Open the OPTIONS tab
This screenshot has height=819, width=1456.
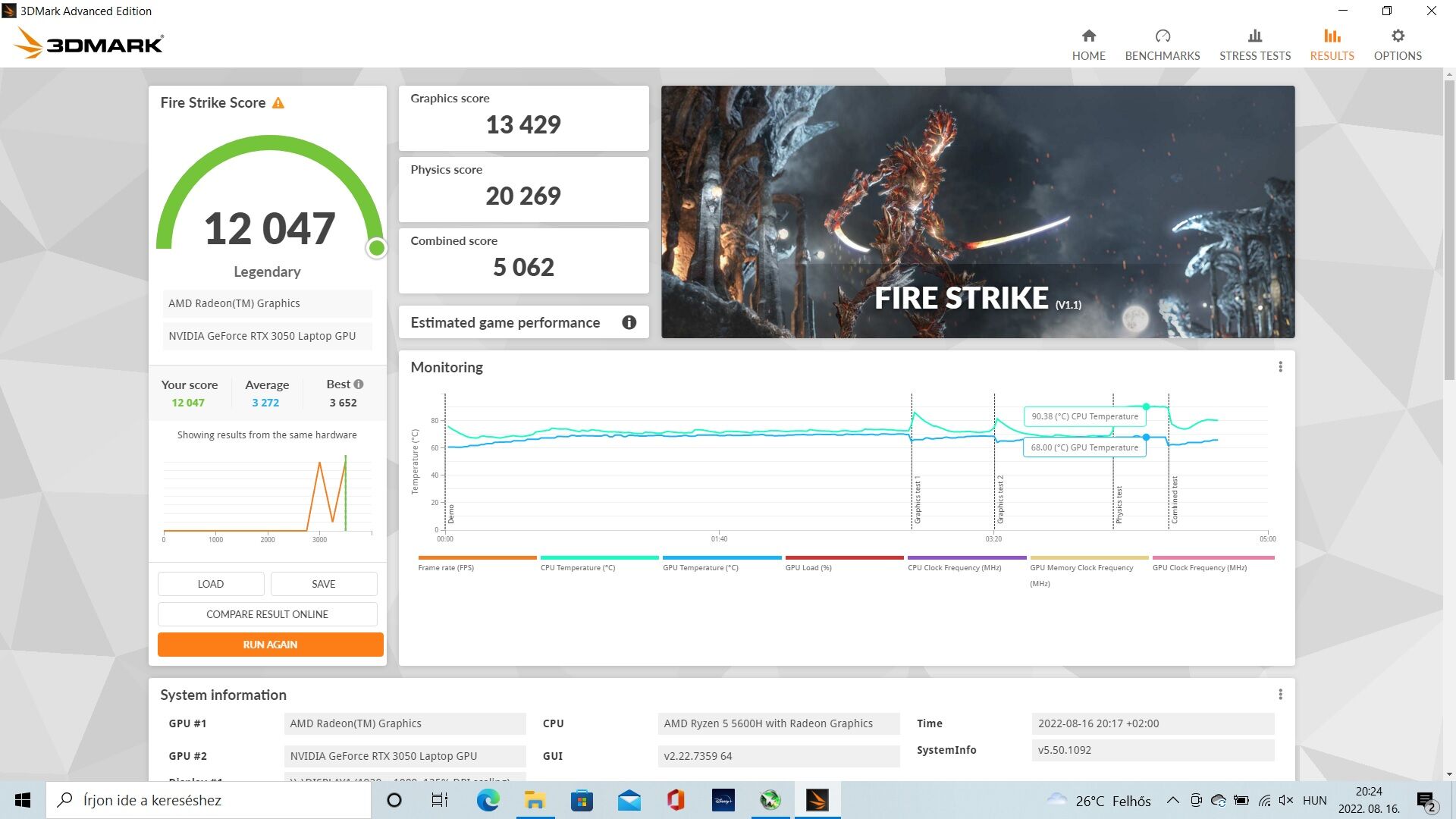1398,45
